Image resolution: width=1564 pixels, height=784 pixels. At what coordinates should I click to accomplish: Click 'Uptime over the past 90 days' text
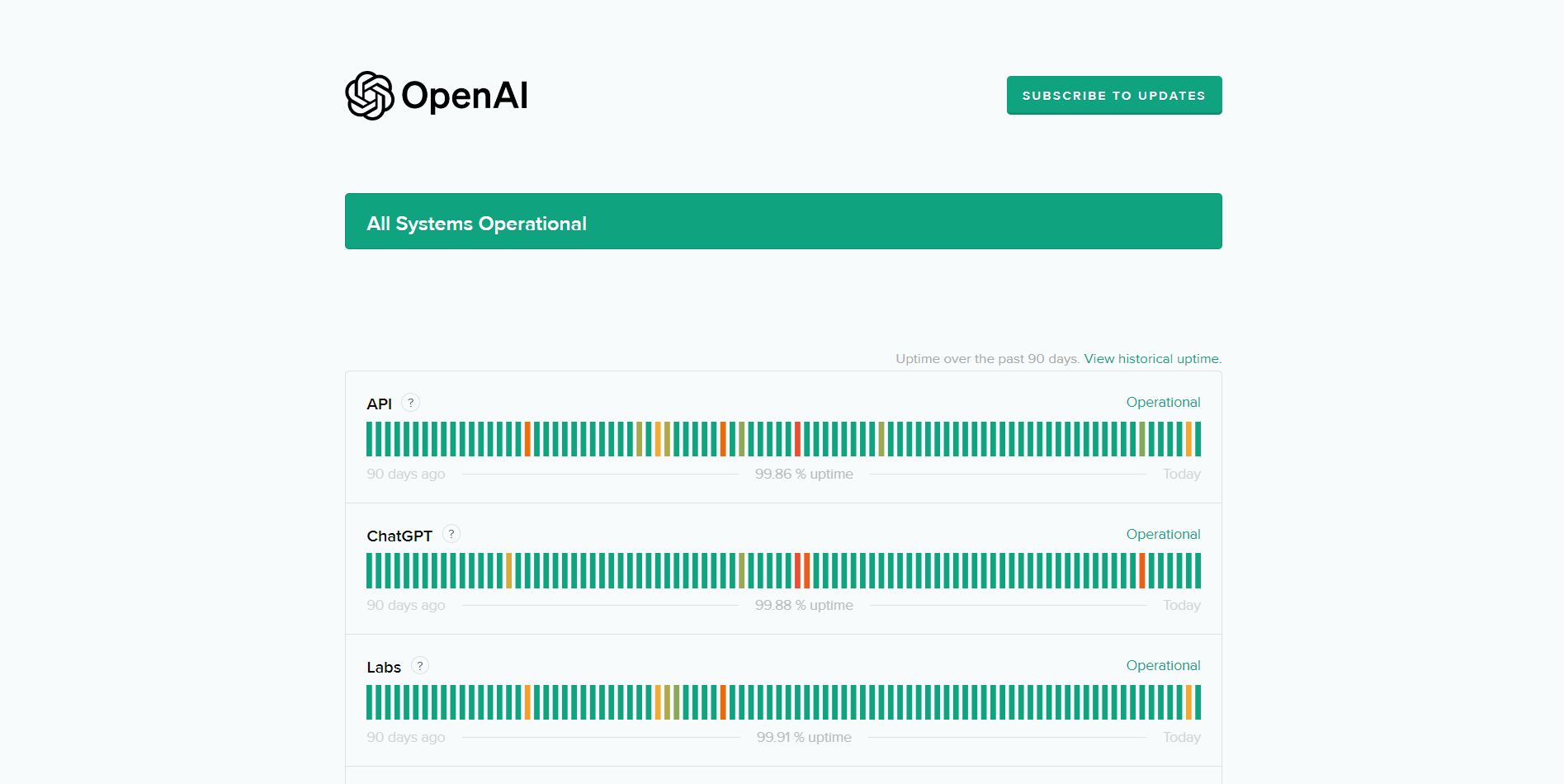click(x=987, y=359)
